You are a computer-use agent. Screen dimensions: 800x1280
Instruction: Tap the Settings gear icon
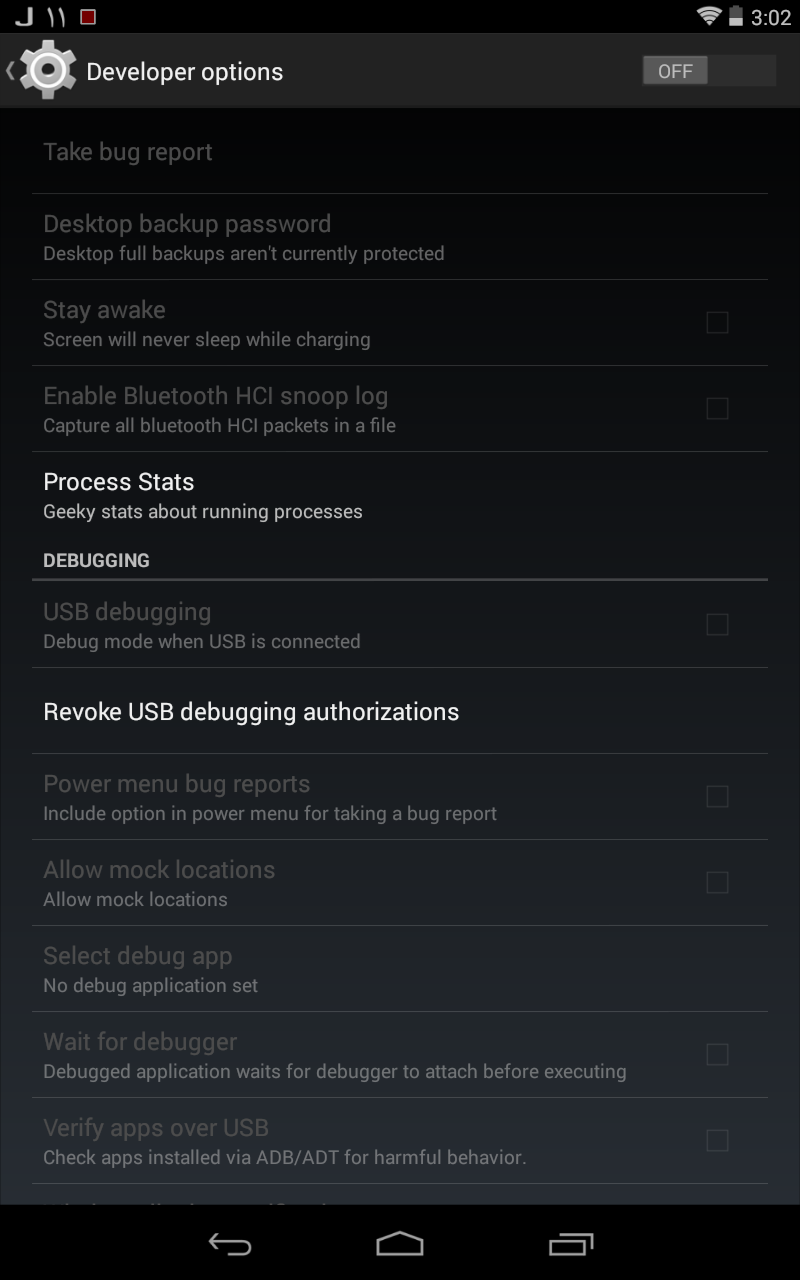click(x=48, y=71)
